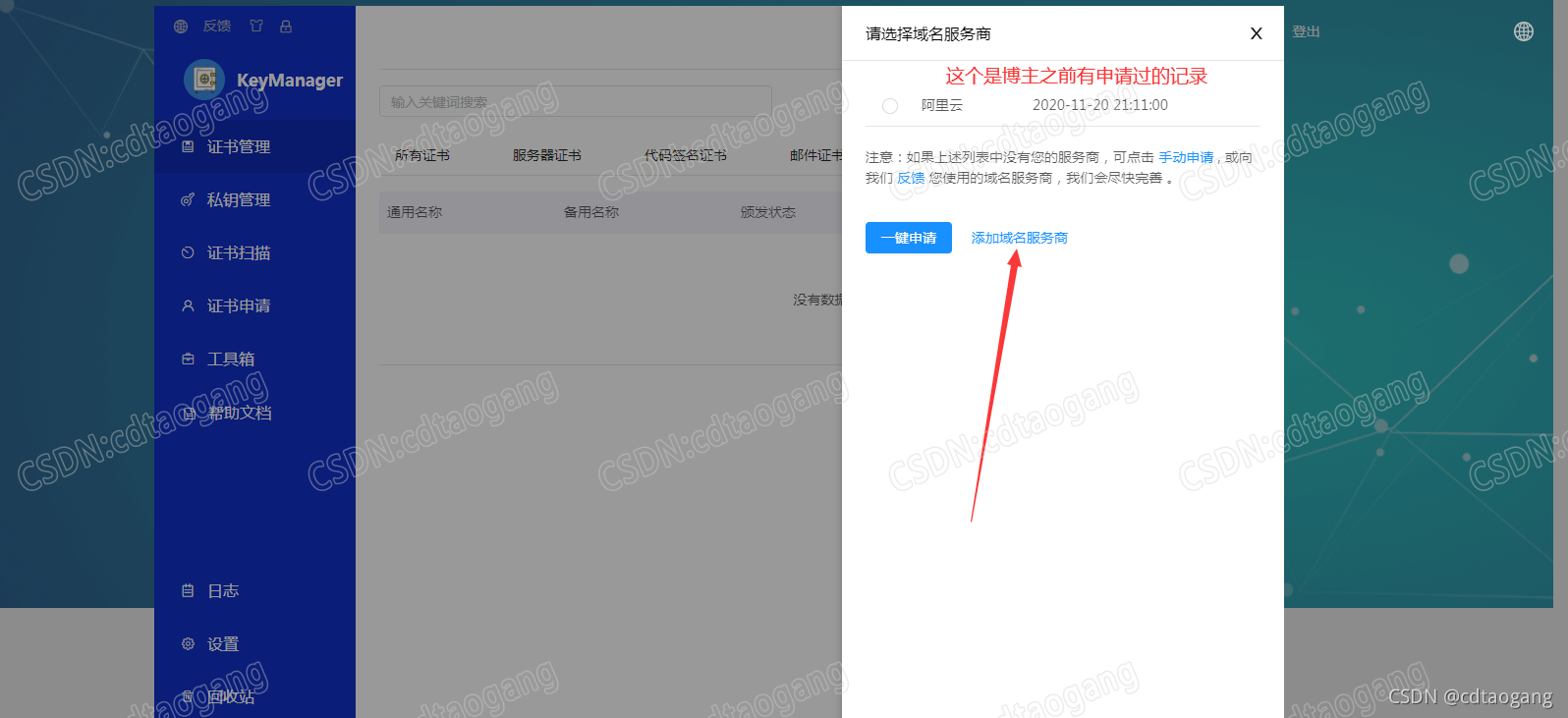Select 证书扫描 in the sidebar
The image size is (1568, 718).
click(254, 252)
